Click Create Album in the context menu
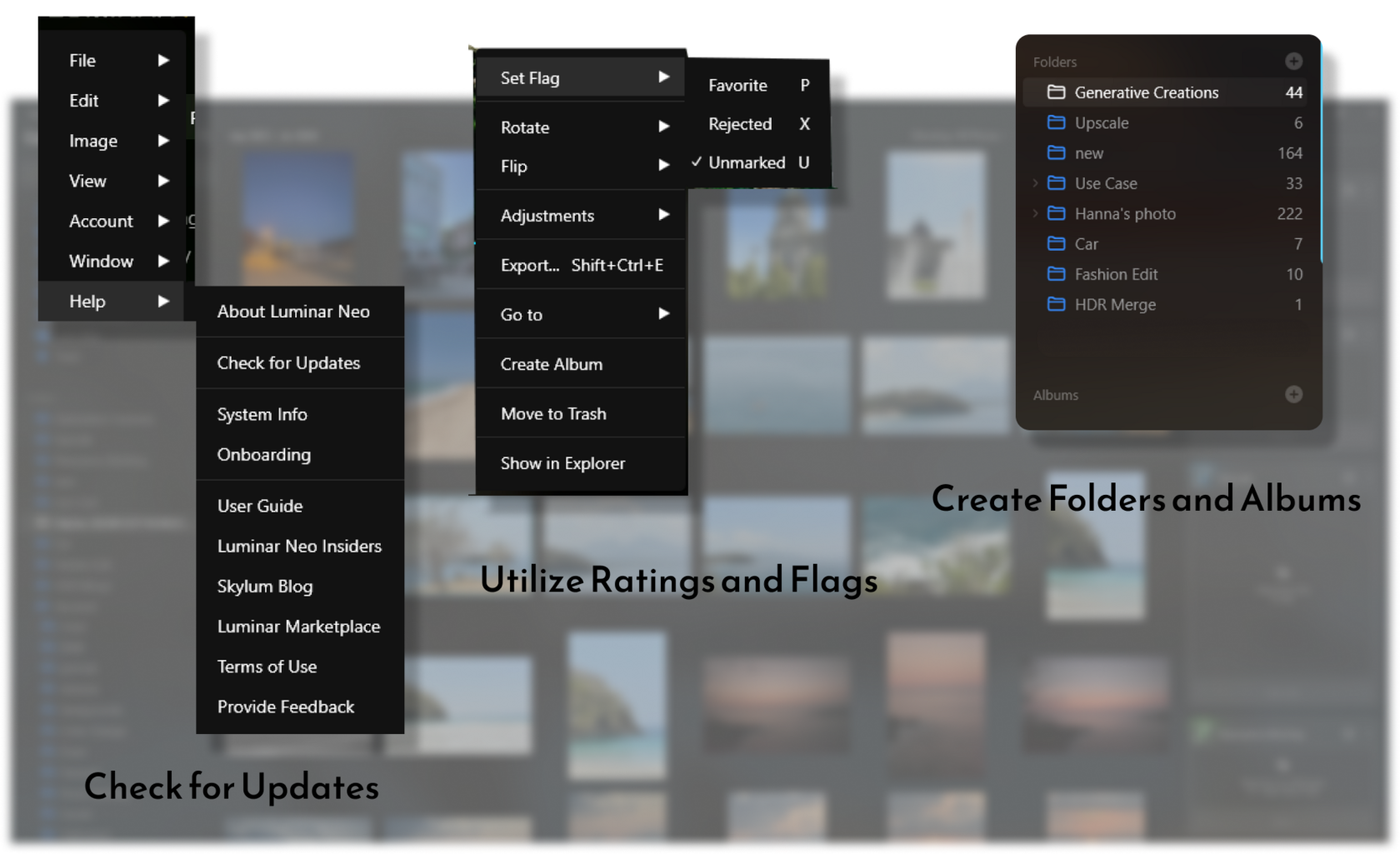 coord(551,364)
